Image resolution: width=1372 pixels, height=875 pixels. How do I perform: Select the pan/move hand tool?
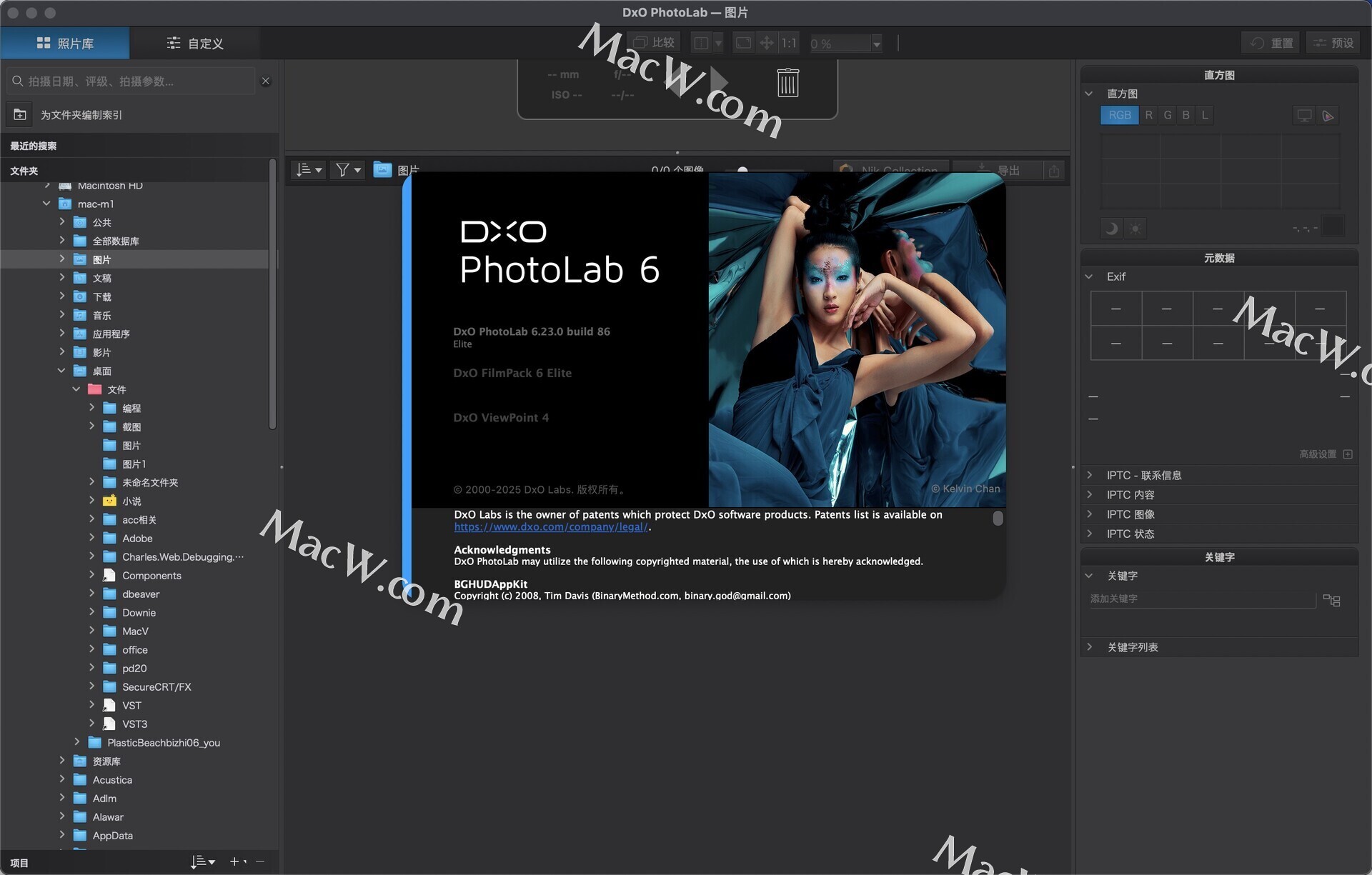point(766,43)
